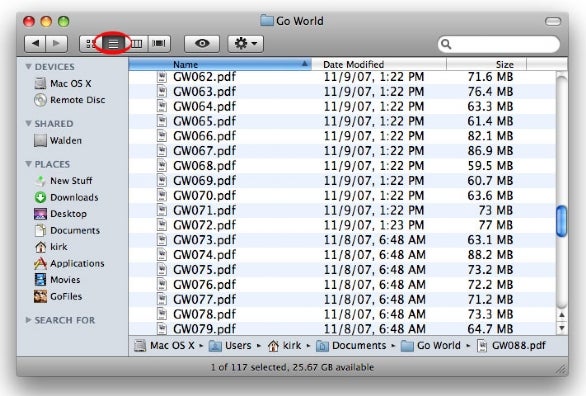Viewport: 586px width, 396px height.
Task: Sort by the Name column header
Action: 220,64
